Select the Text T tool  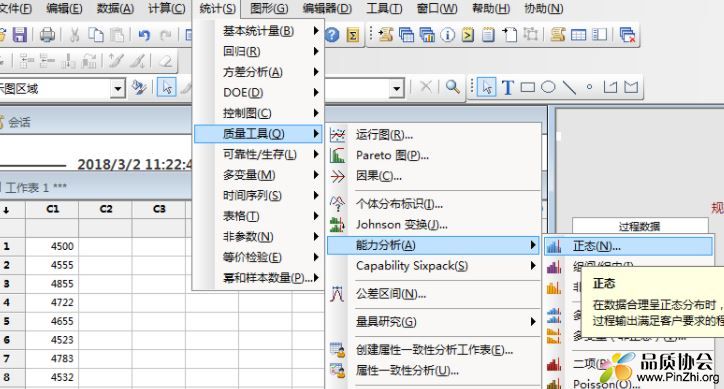coord(507,87)
